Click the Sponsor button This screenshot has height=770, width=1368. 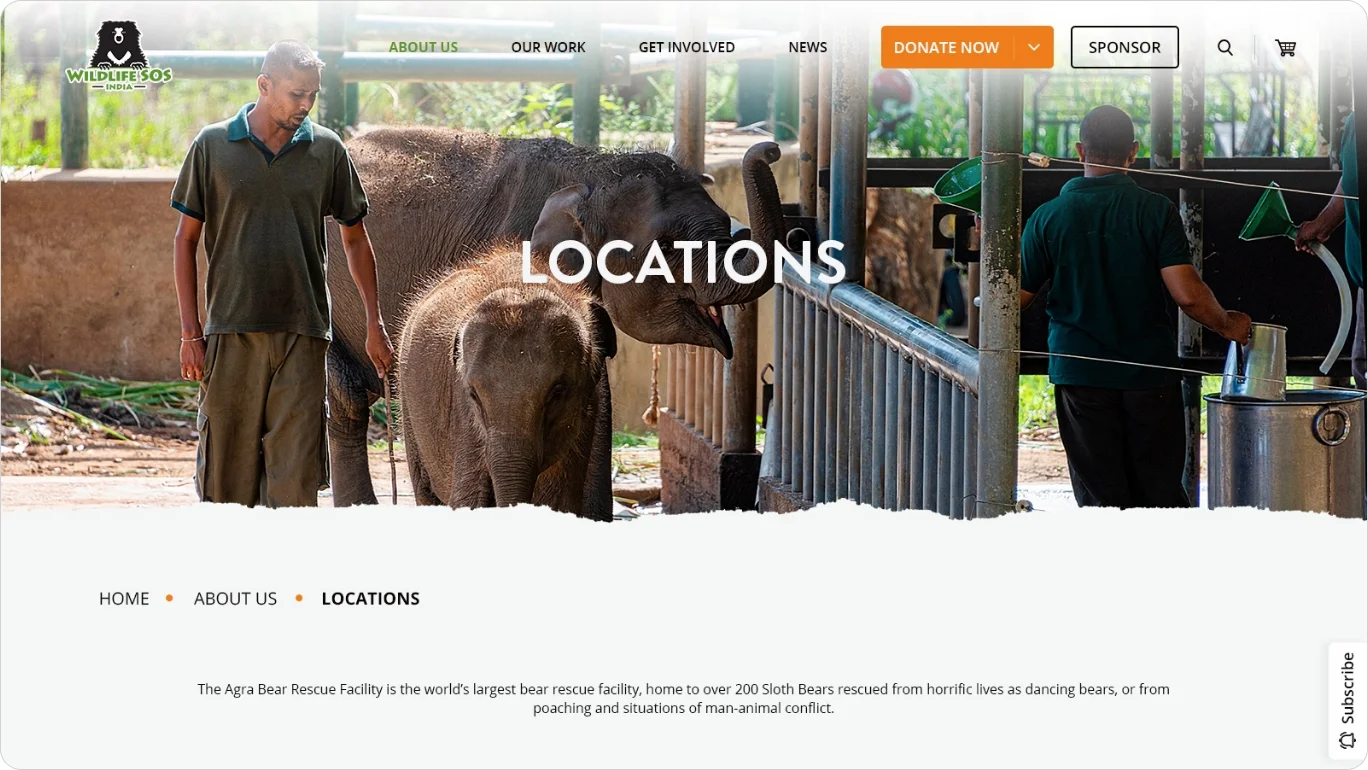pos(1125,47)
